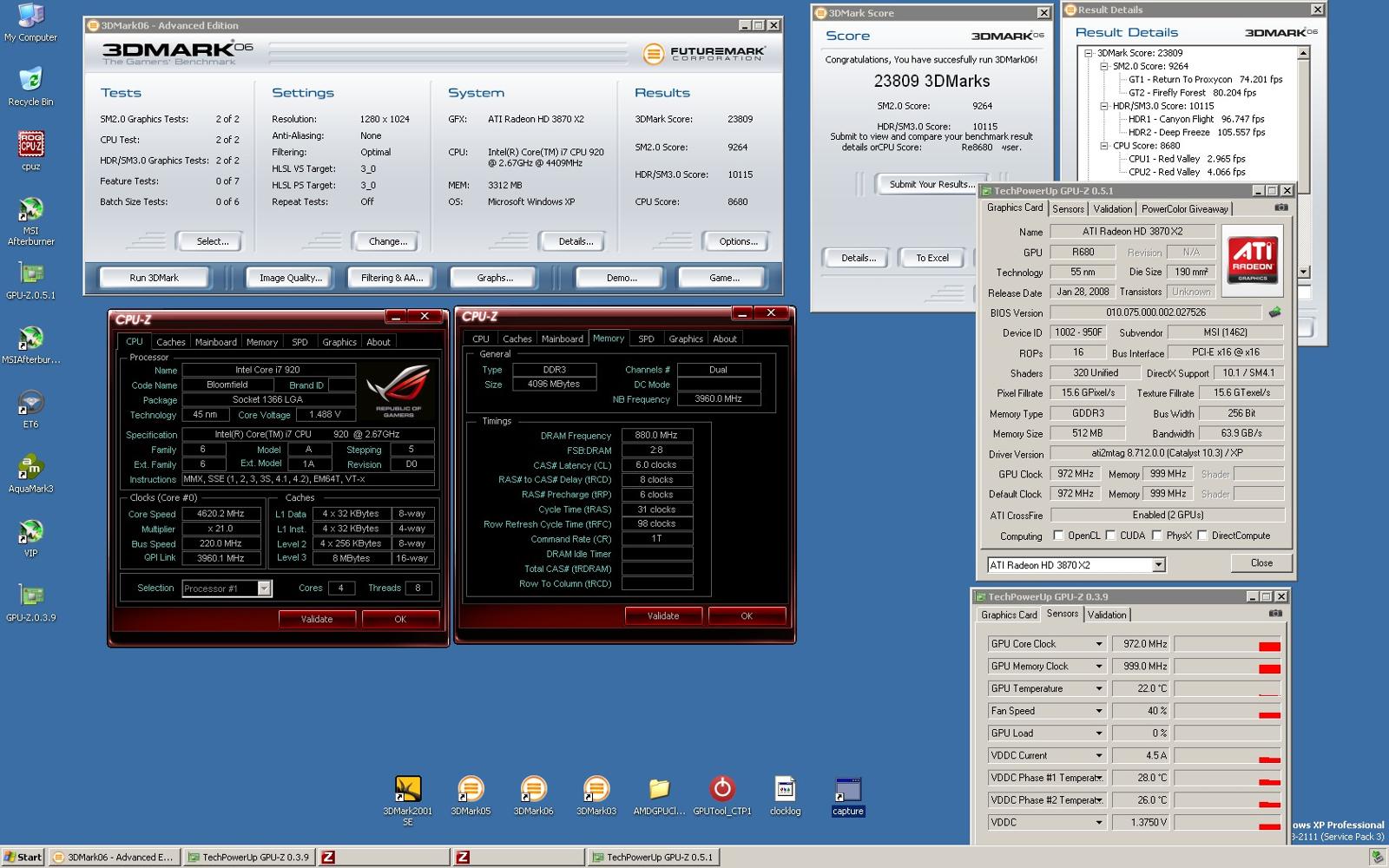The height and width of the screenshot is (868, 1389).
Task: Enable the OpenCL checkbox in GPU-Z
Action: click(1058, 536)
